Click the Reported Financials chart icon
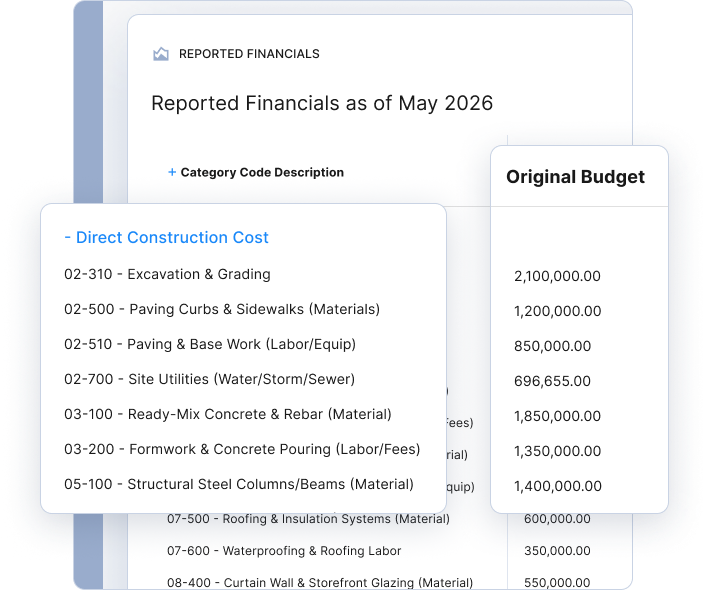Viewport: 709px width, 590px height. pos(161,54)
